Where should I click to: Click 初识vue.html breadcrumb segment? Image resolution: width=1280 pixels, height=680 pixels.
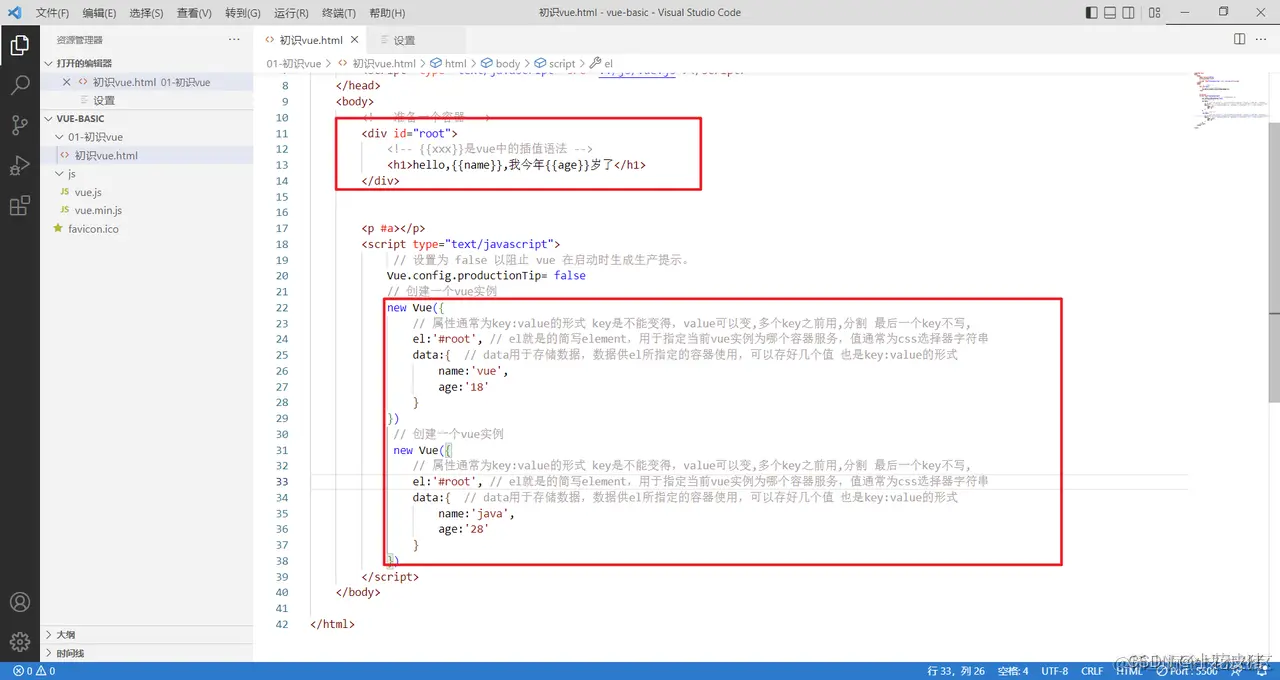point(384,63)
